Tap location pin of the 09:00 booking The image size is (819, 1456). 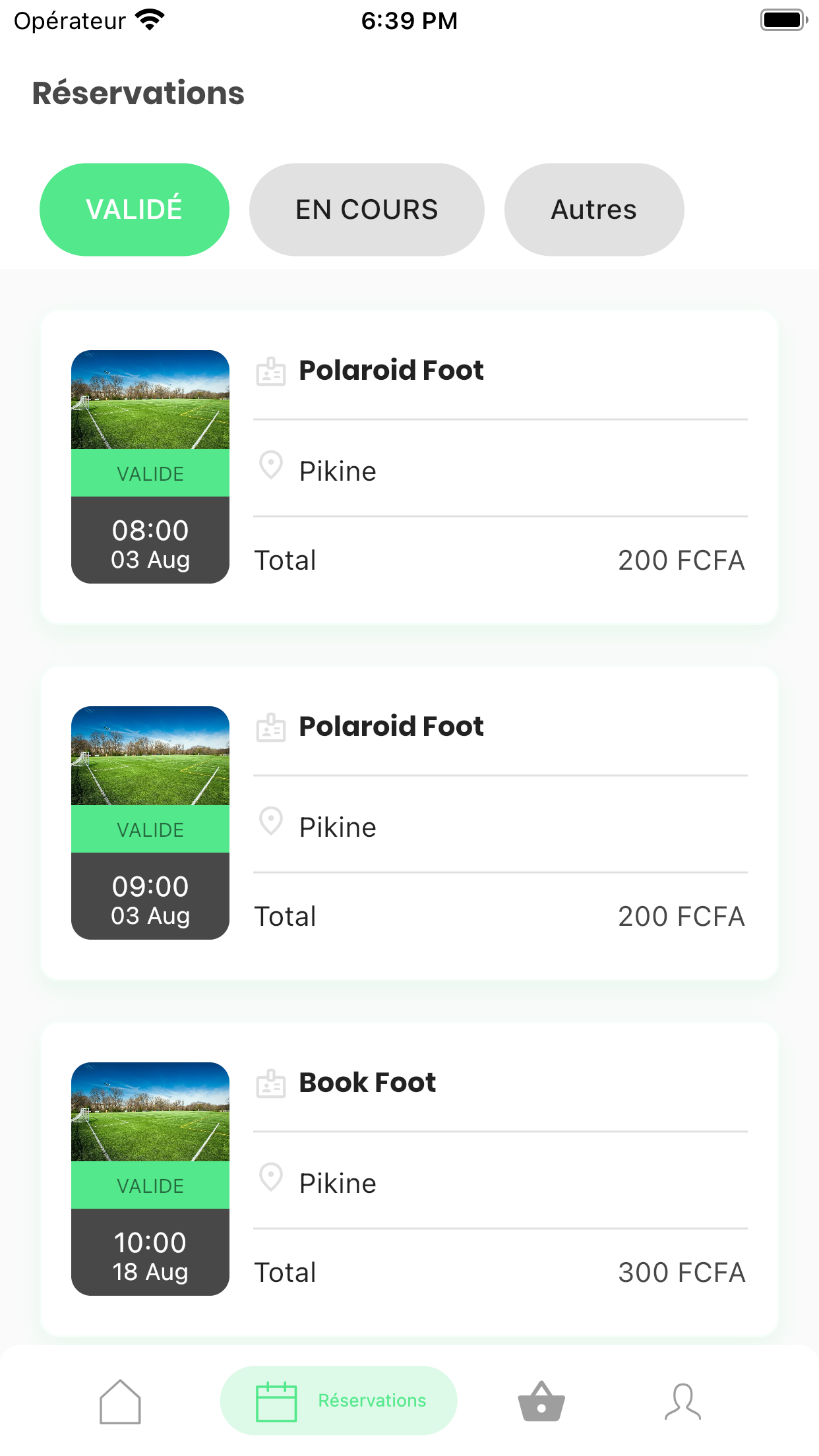(270, 822)
